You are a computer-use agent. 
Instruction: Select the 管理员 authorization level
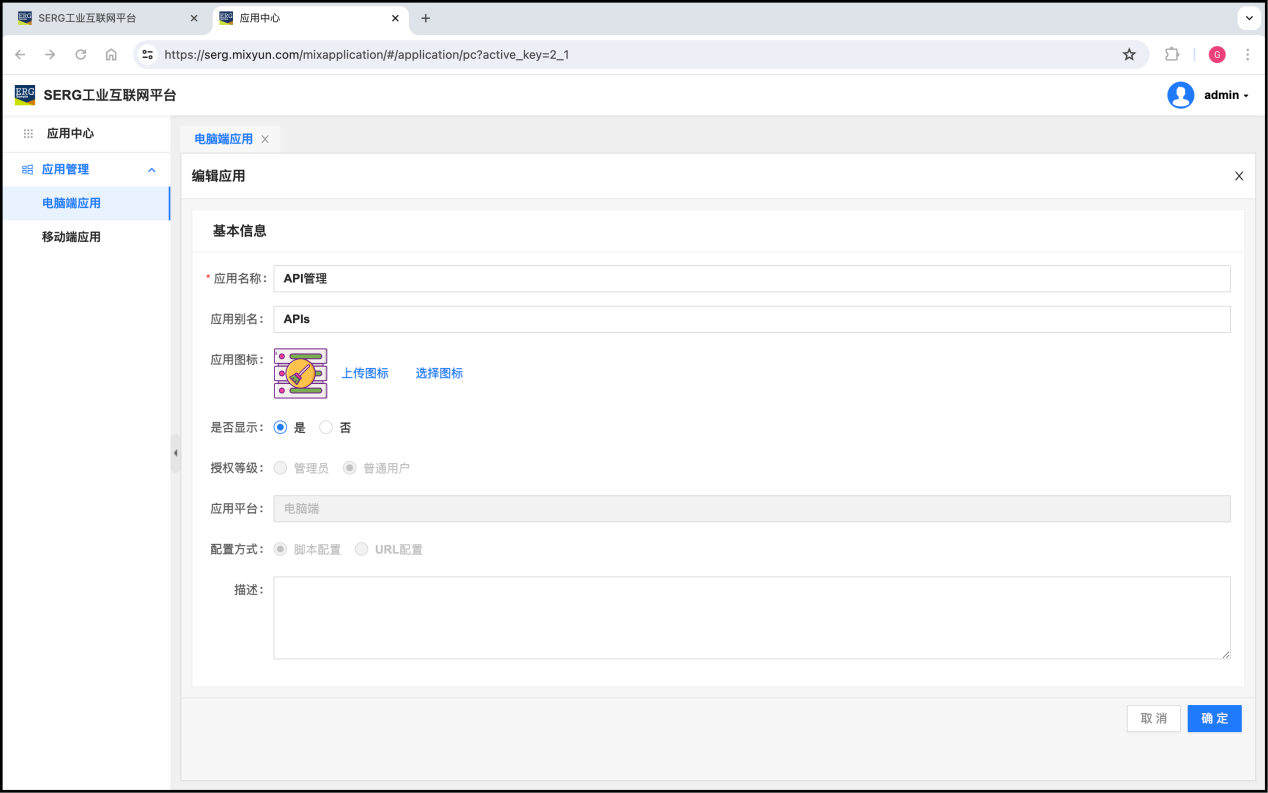[x=281, y=468]
